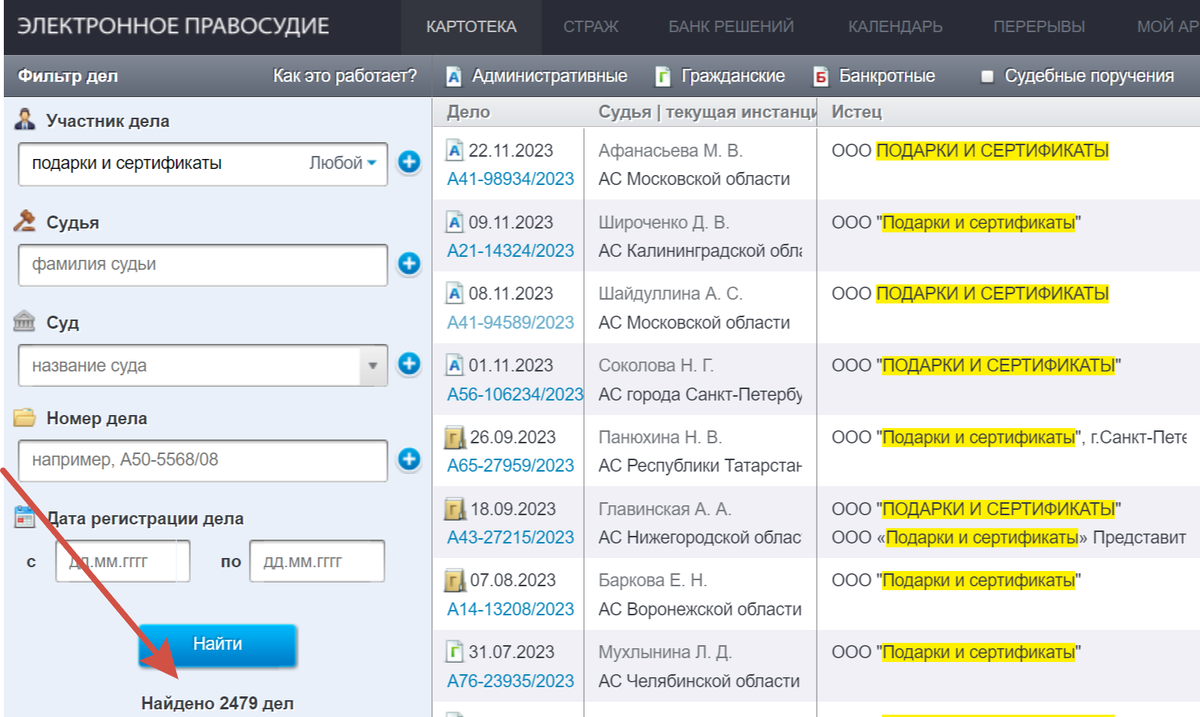Open the Любой participant role dropdown

point(343,163)
